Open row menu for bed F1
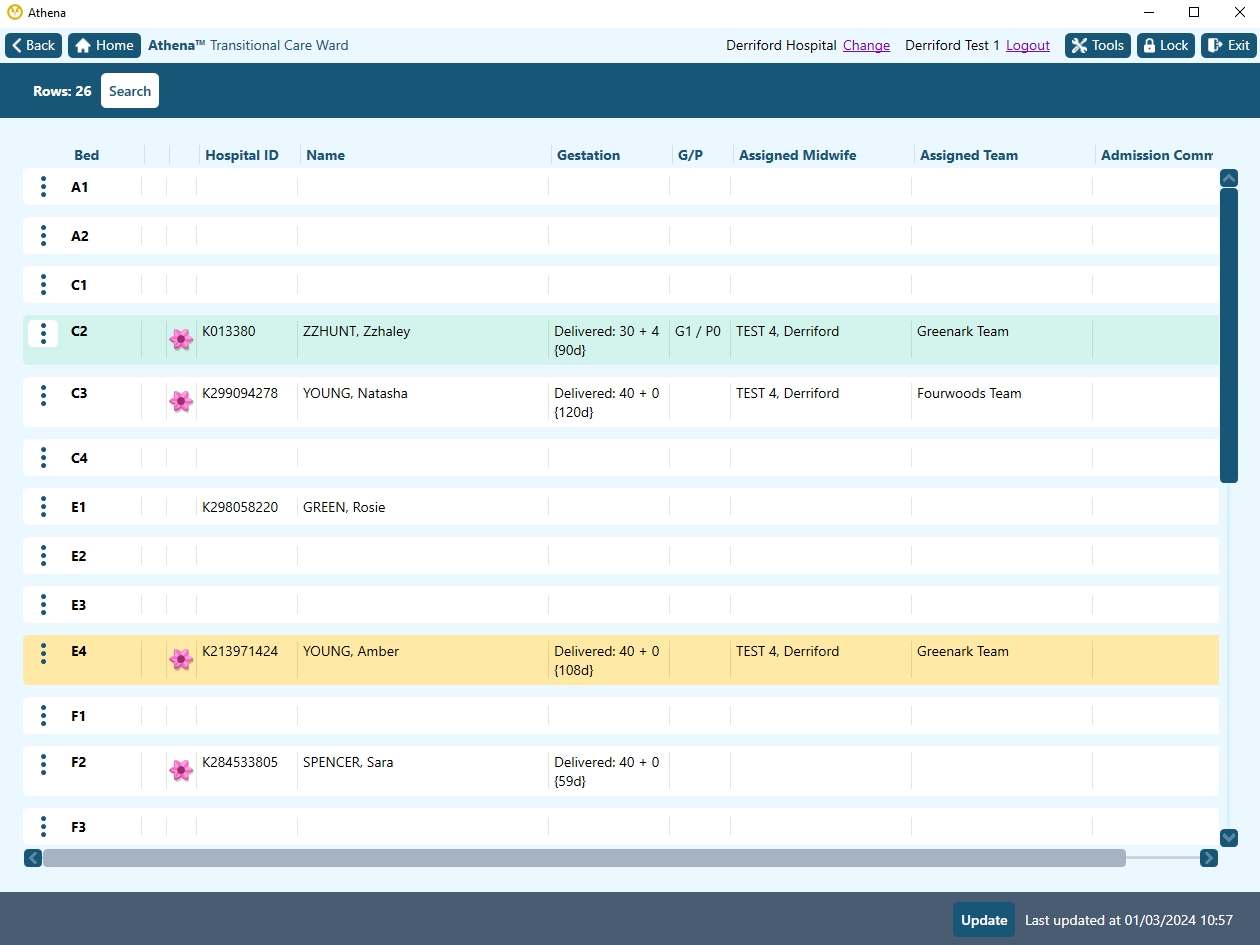This screenshot has height=945, width=1260. [x=43, y=715]
